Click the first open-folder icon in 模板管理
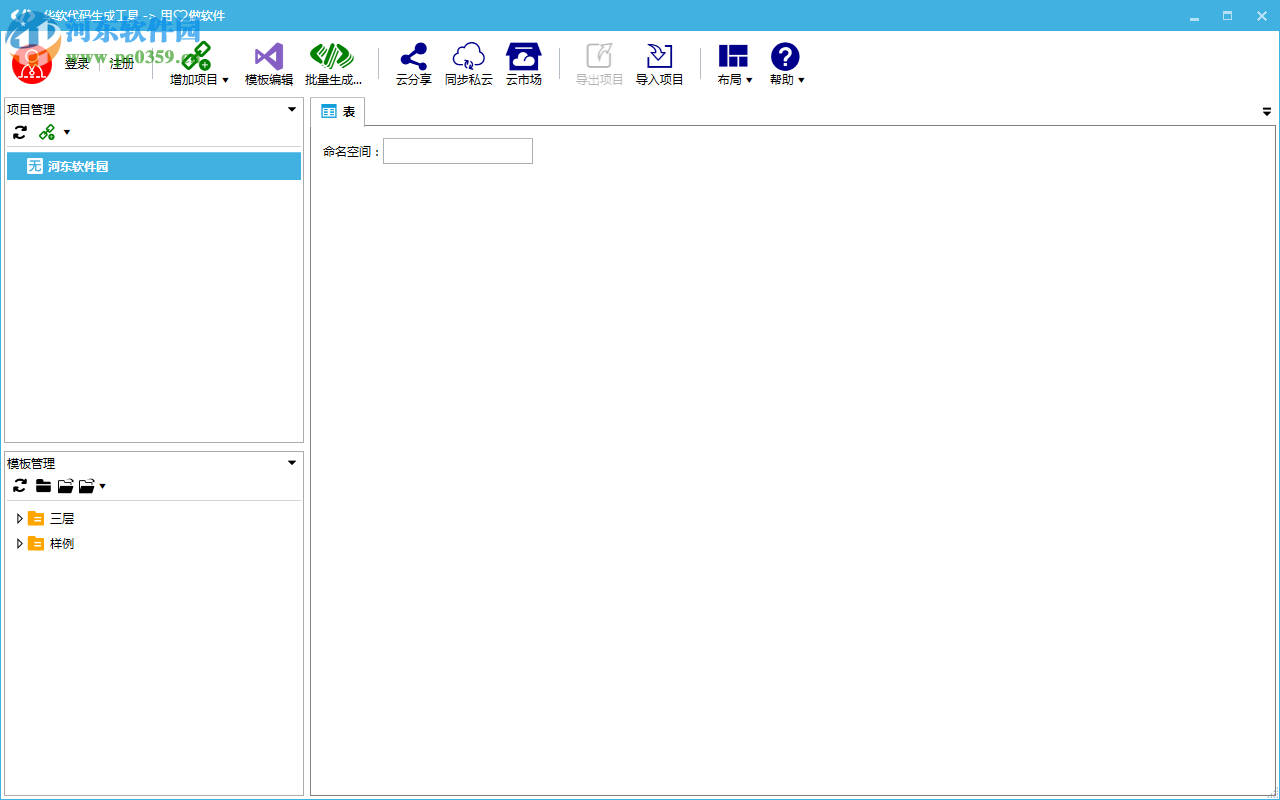The image size is (1280, 800). point(65,486)
